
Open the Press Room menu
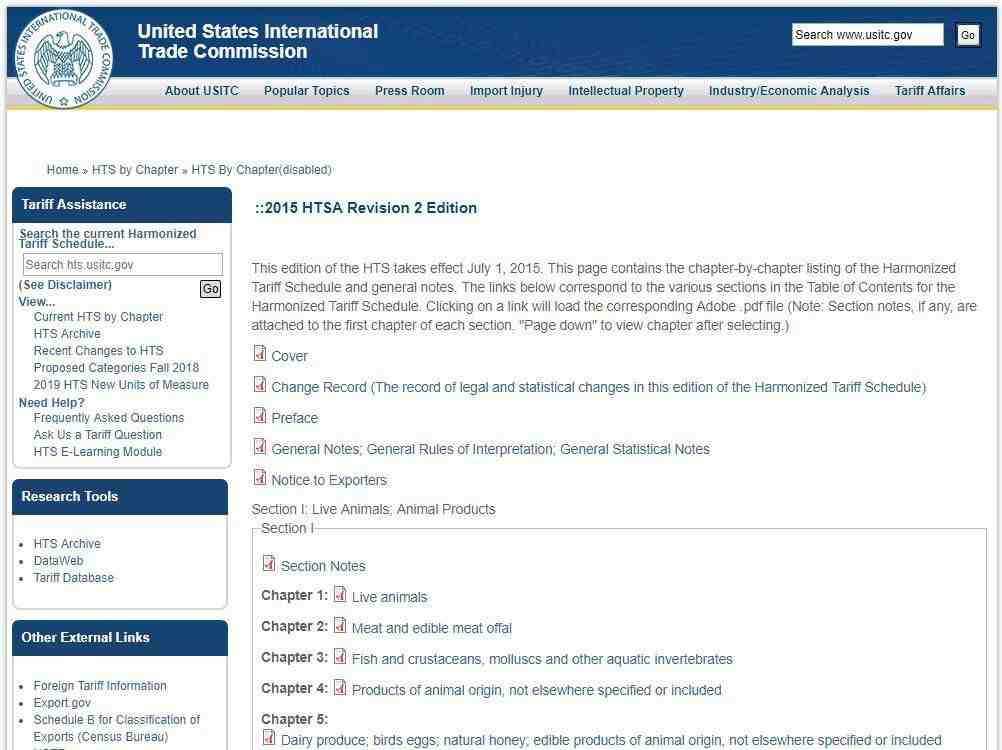coord(410,91)
